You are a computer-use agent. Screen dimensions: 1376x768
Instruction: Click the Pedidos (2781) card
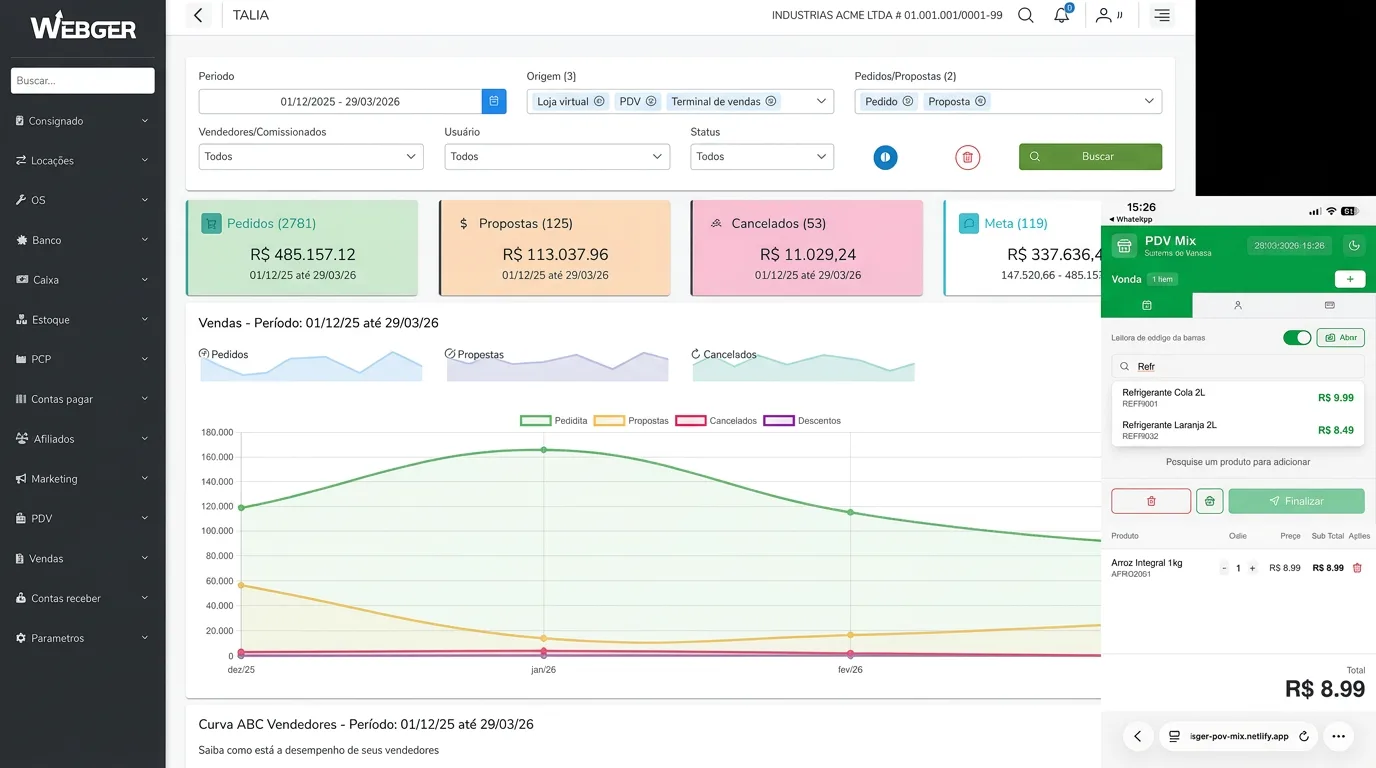click(302, 248)
